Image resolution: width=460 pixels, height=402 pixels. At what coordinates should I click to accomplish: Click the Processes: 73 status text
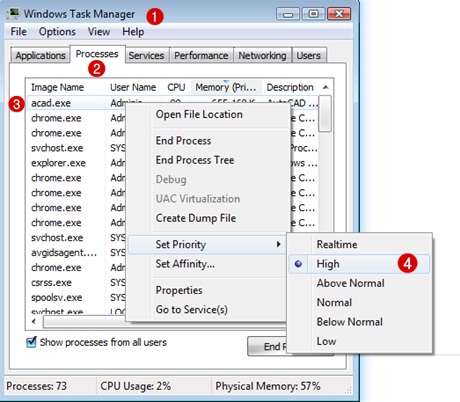36,386
